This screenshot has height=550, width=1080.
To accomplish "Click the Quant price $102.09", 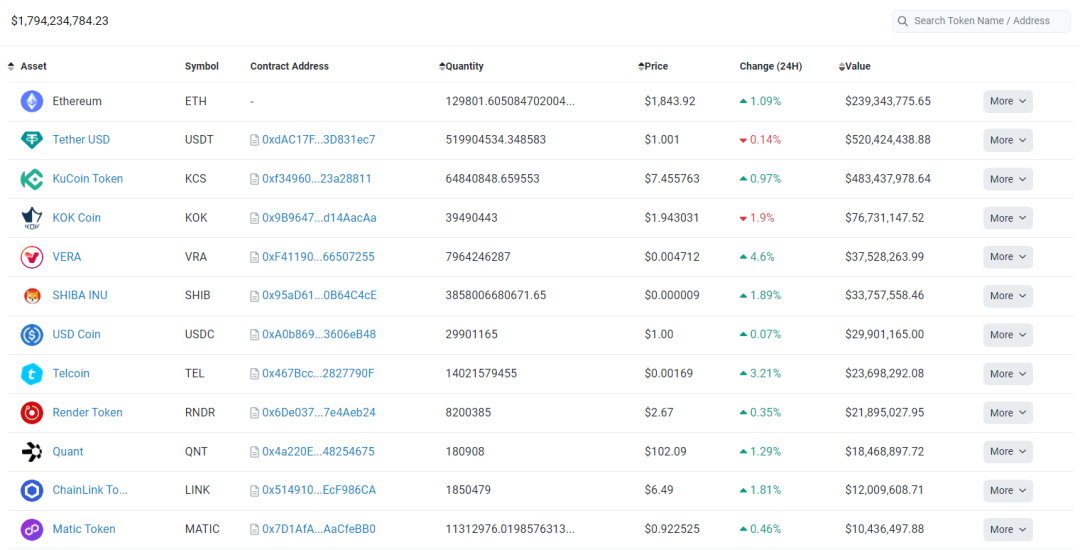I will [665, 452].
